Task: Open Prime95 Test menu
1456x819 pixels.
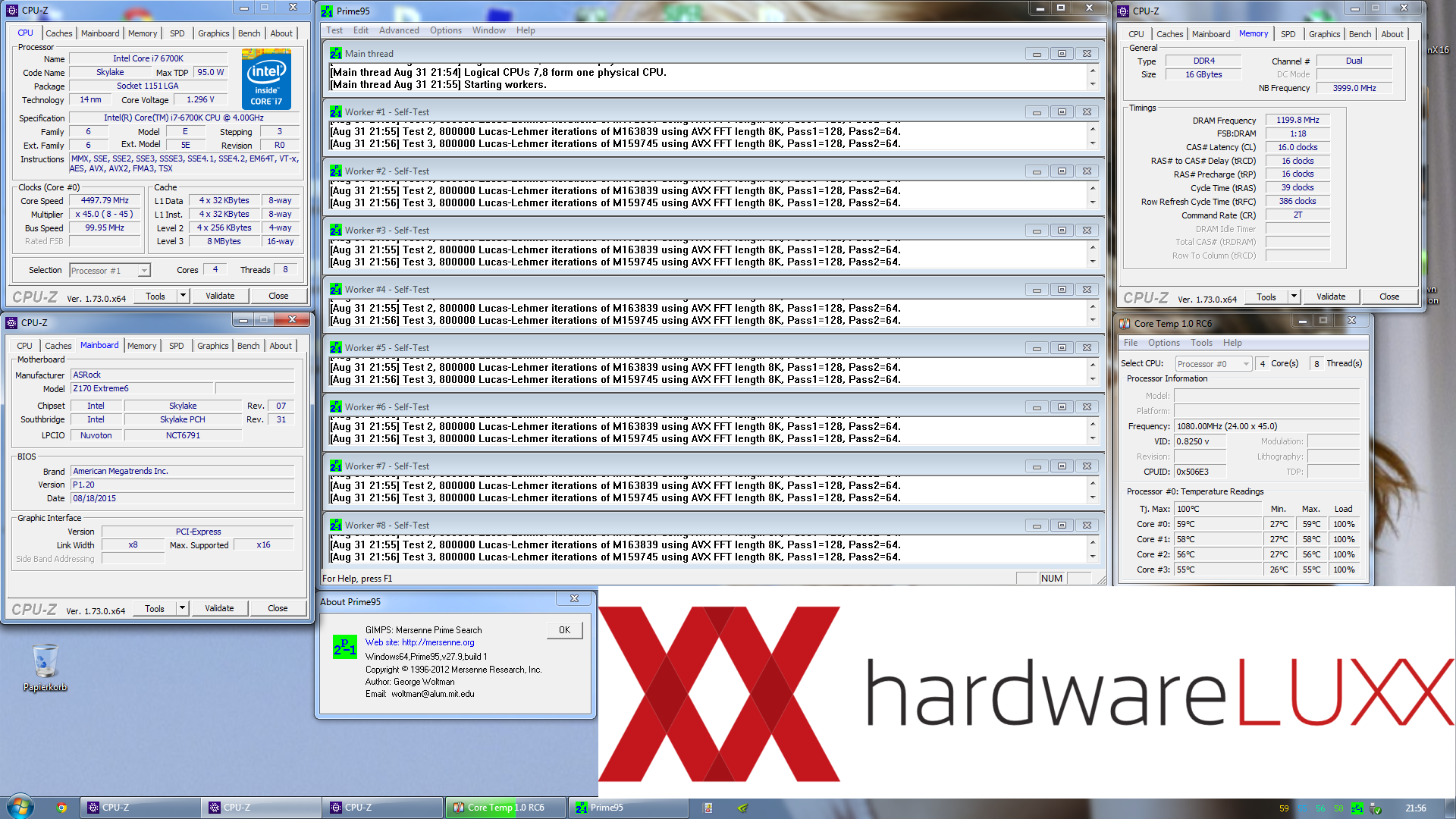Action: pos(334,30)
